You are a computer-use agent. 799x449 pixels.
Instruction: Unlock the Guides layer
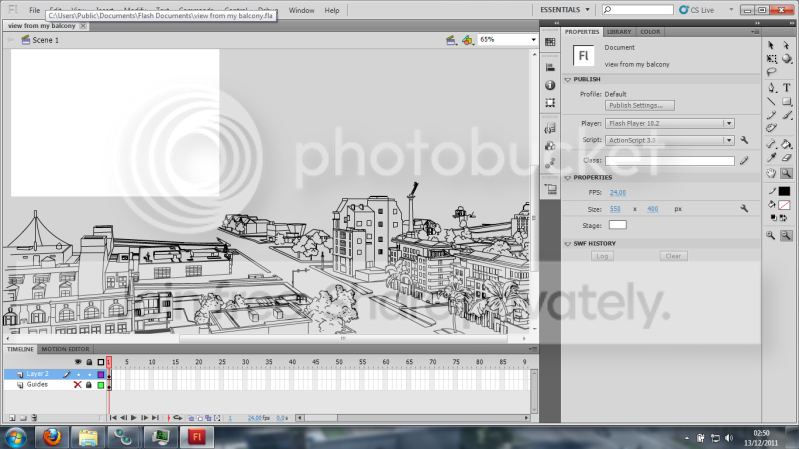click(89, 385)
